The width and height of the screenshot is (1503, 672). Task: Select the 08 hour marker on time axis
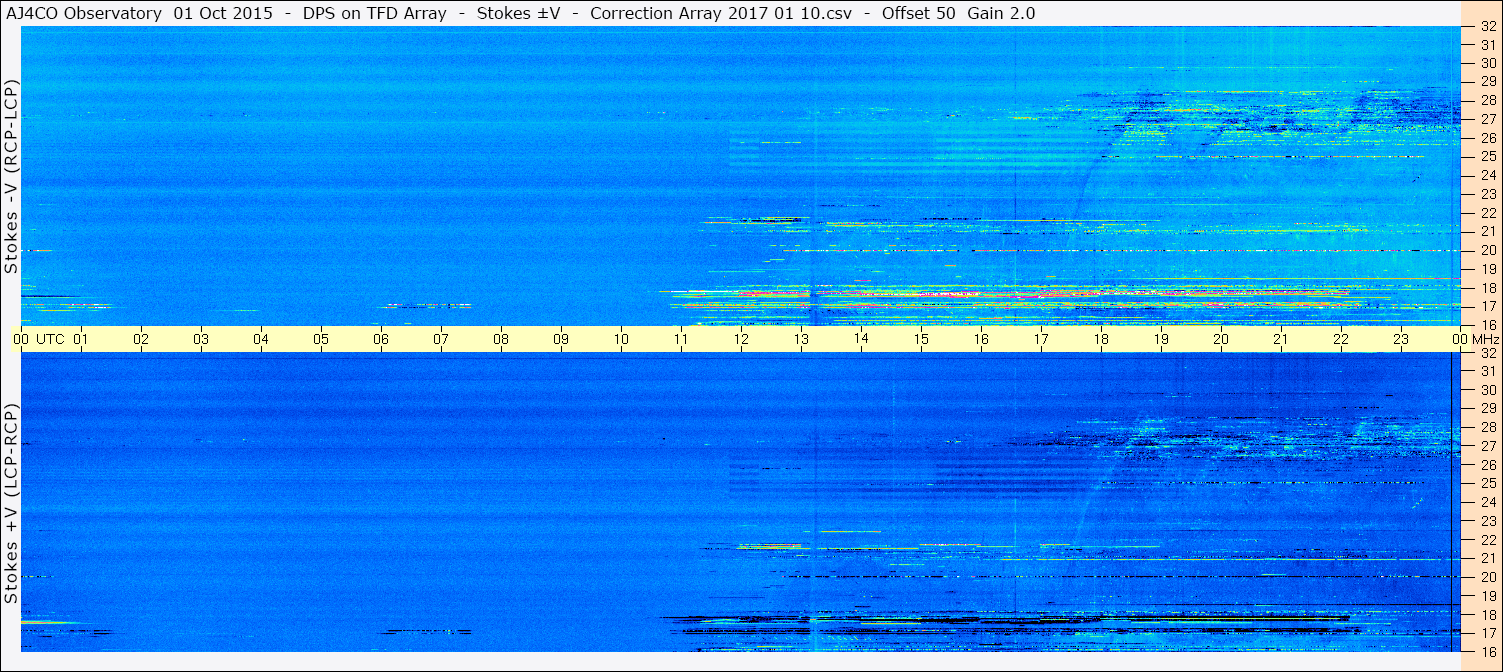501,339
